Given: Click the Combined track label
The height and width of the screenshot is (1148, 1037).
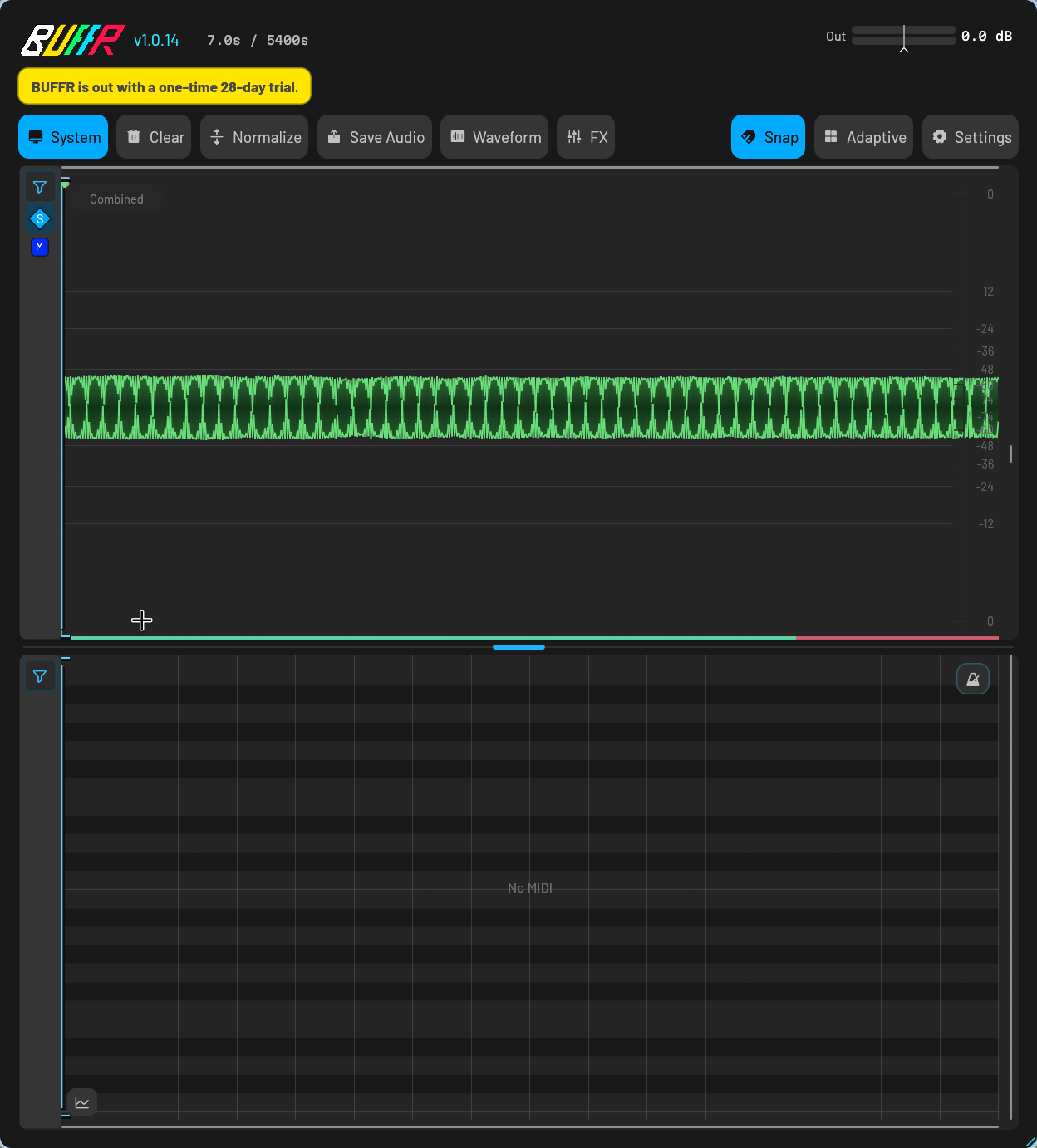Looking at the screenshot, I should 116,199.
